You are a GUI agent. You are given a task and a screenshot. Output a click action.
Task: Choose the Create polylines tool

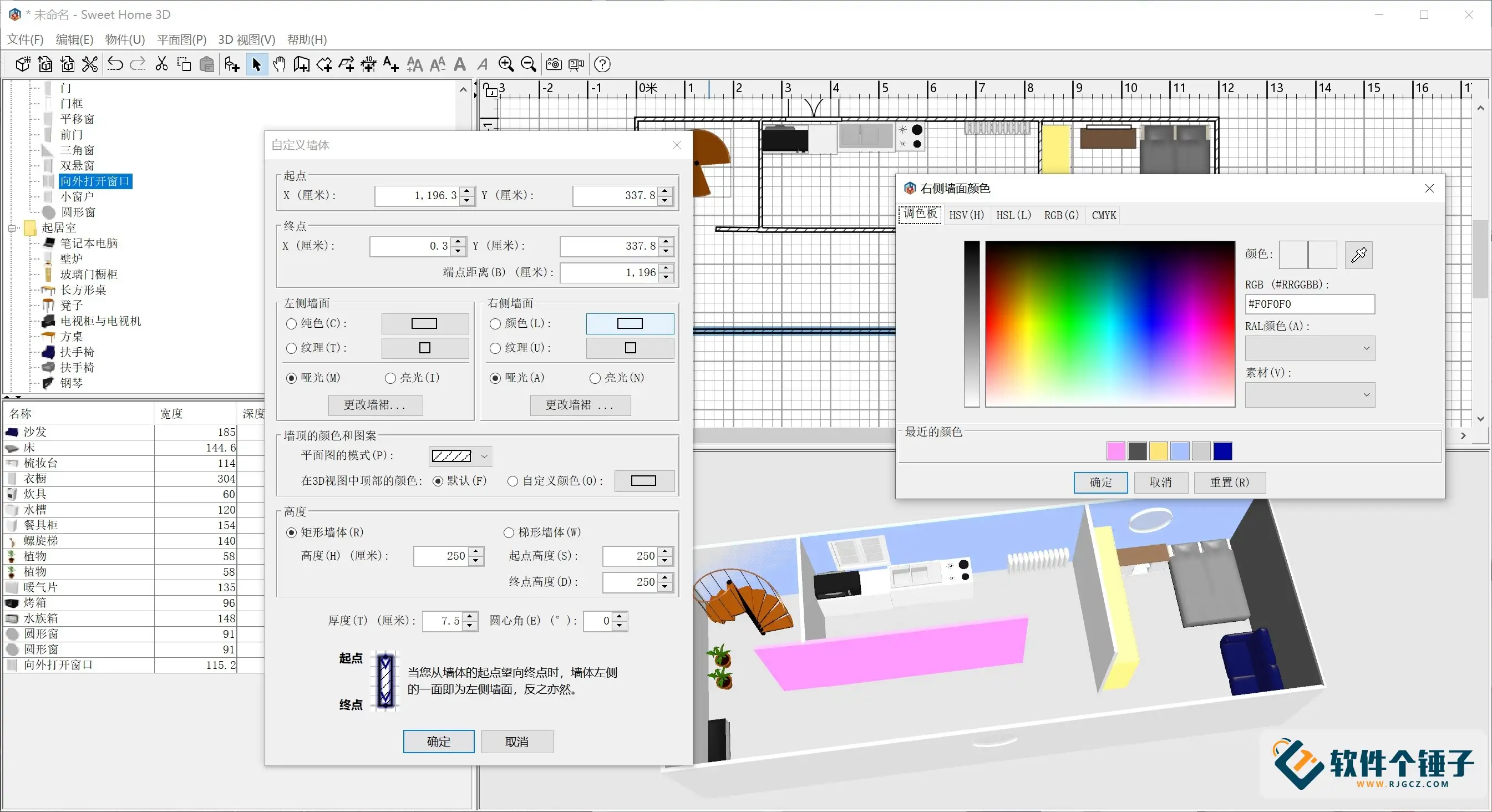pos(346,64)
